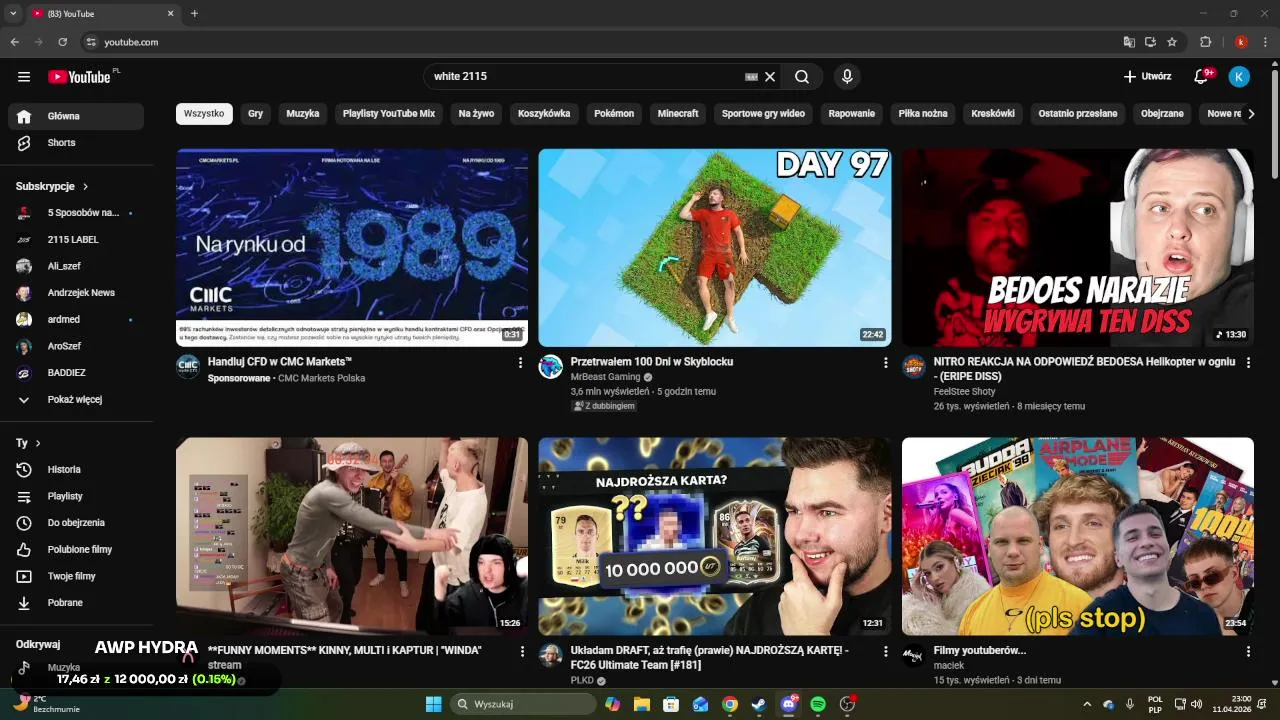The image size is (1280, 720).
Task: Open options for Układam DRAFT video
Action: pos(885,651)
